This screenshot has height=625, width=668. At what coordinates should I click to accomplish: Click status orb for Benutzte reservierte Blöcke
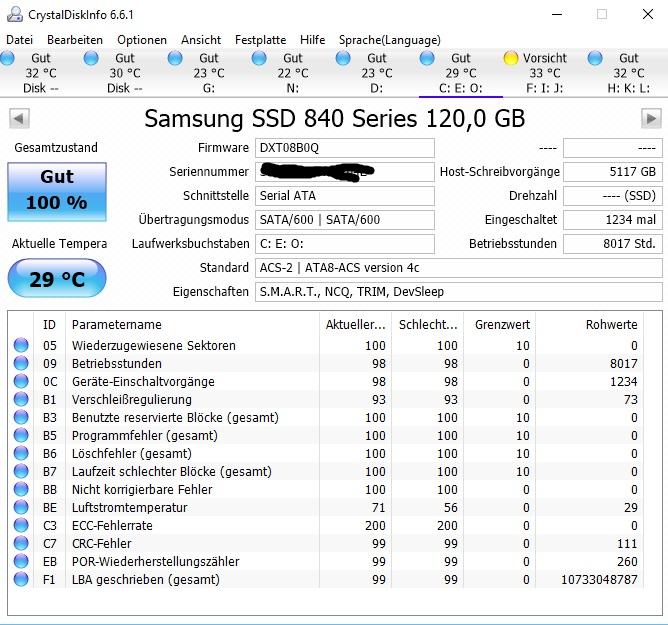(x=21, y=417)
